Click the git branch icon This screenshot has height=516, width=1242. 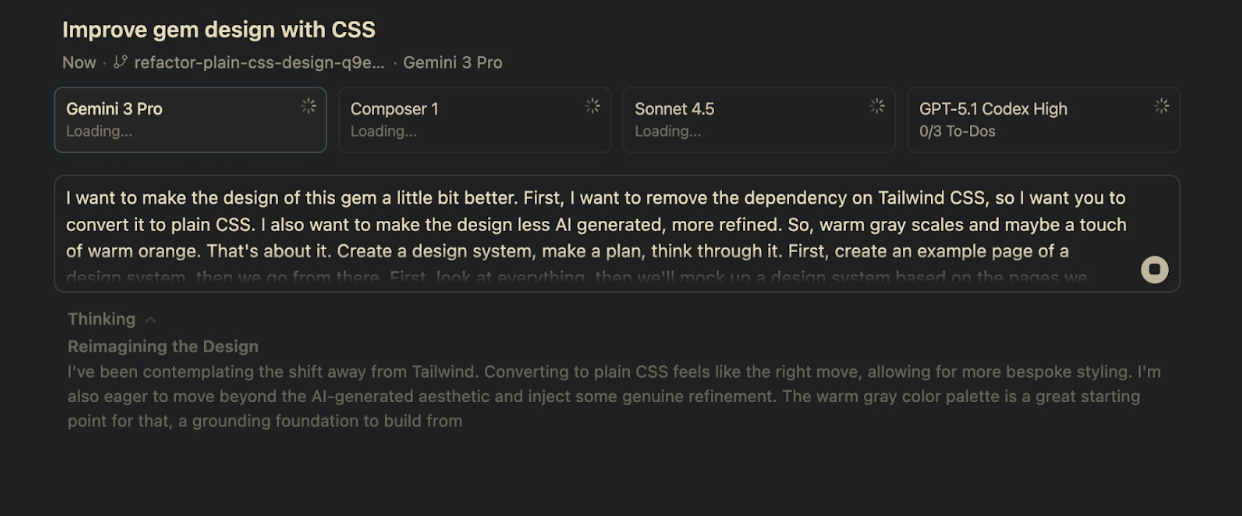click(x=121, y=62)
